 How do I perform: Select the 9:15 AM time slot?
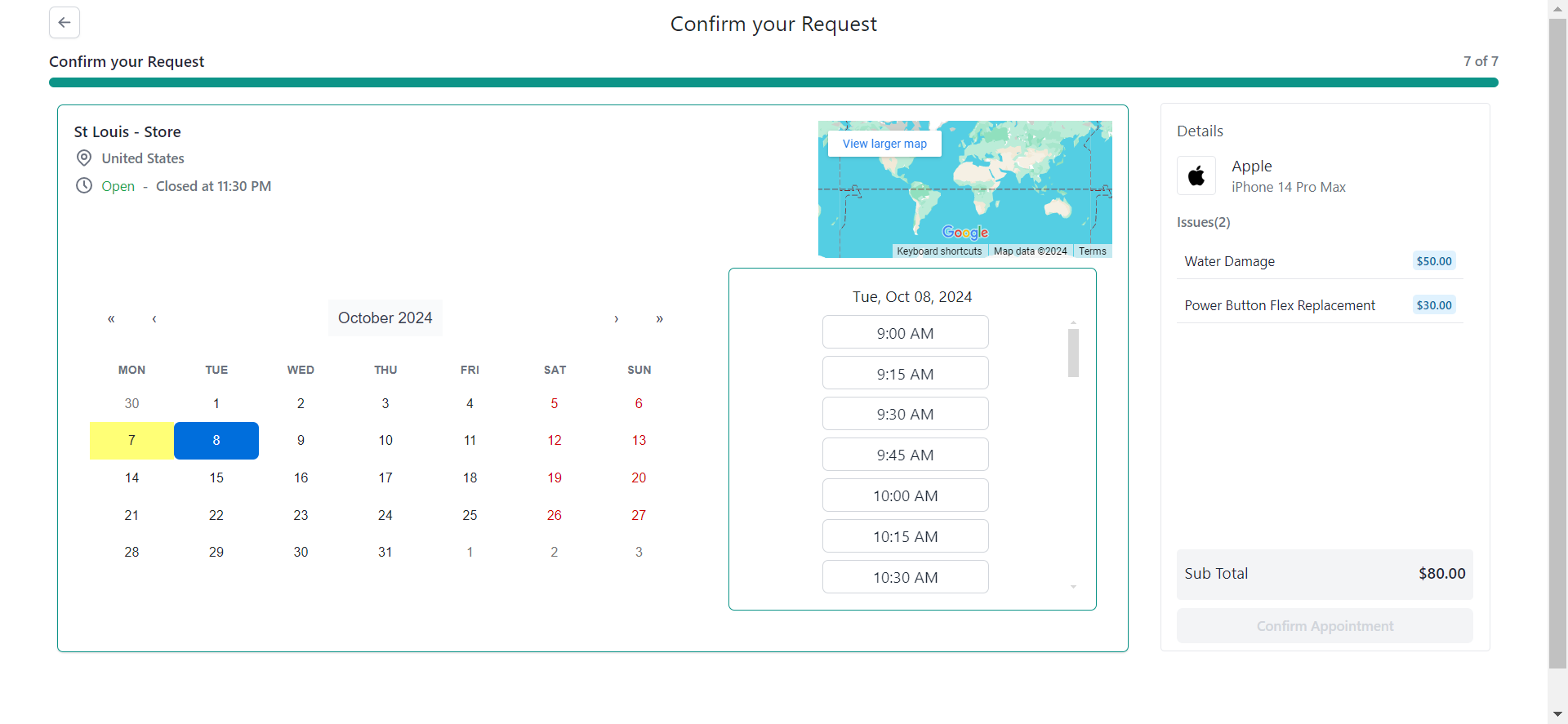(906, 374)
